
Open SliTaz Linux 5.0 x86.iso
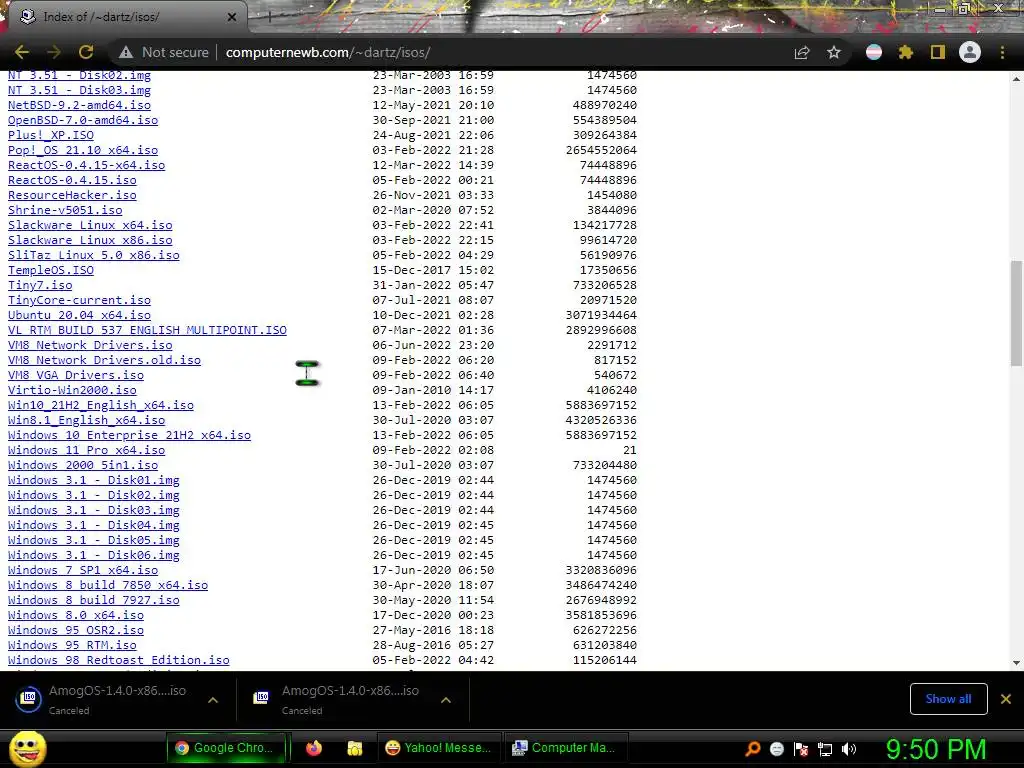tap(93, 255)
